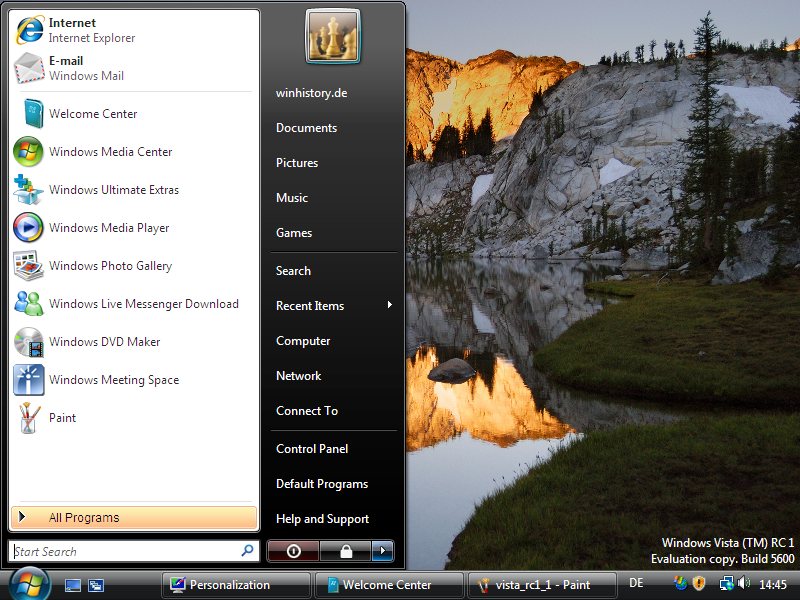This screenshot has height=600, width=800.
Task: Select Connect To entry
Action: [x=307, y=411]
